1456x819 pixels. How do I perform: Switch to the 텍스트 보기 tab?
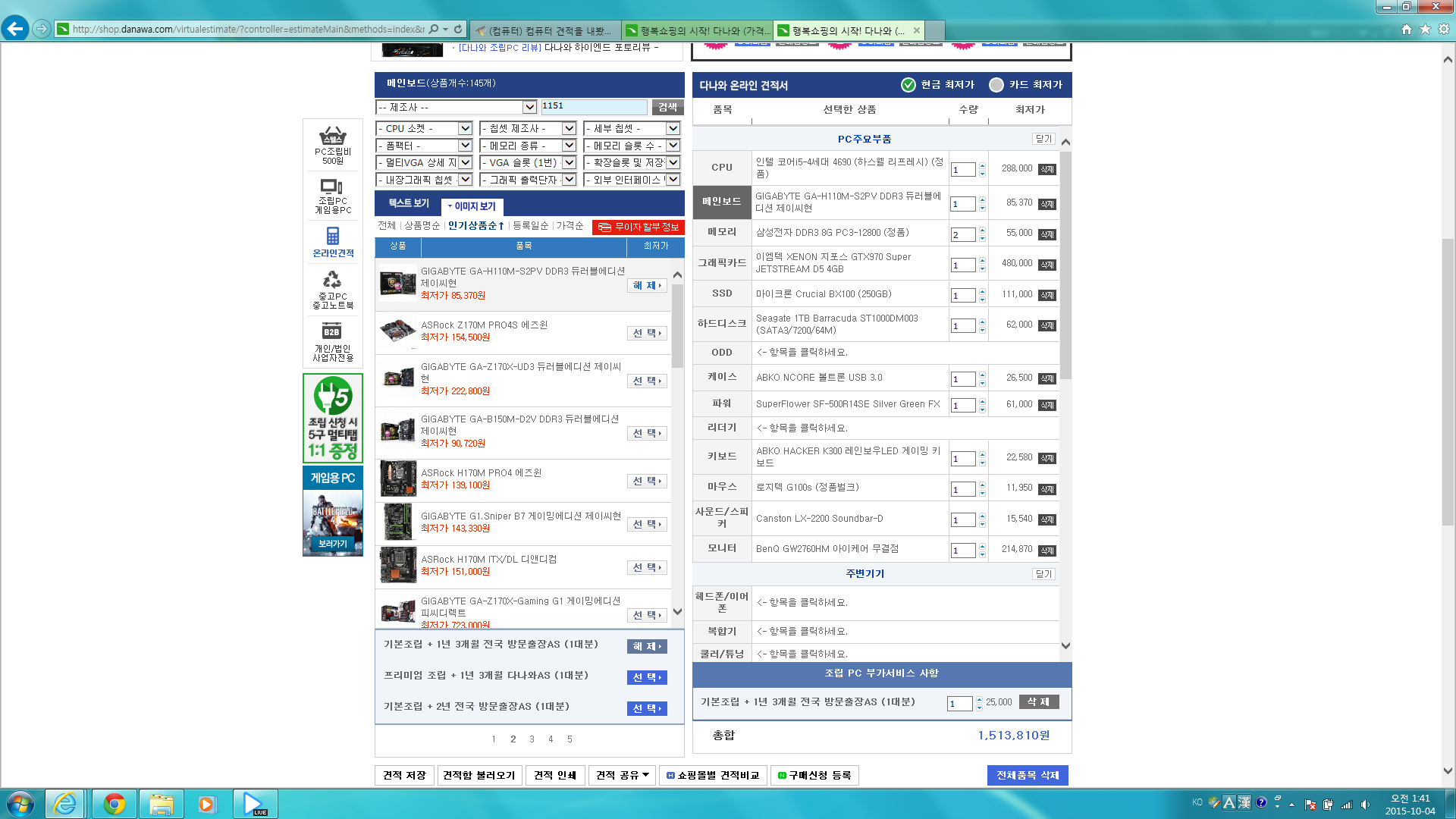(x=409, y=203)
